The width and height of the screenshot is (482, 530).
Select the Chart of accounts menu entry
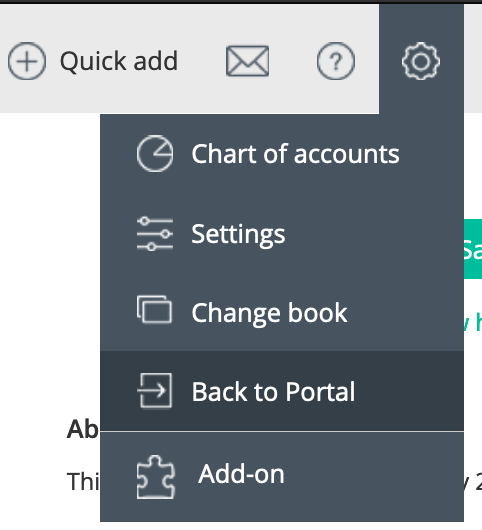click(282, 154)
